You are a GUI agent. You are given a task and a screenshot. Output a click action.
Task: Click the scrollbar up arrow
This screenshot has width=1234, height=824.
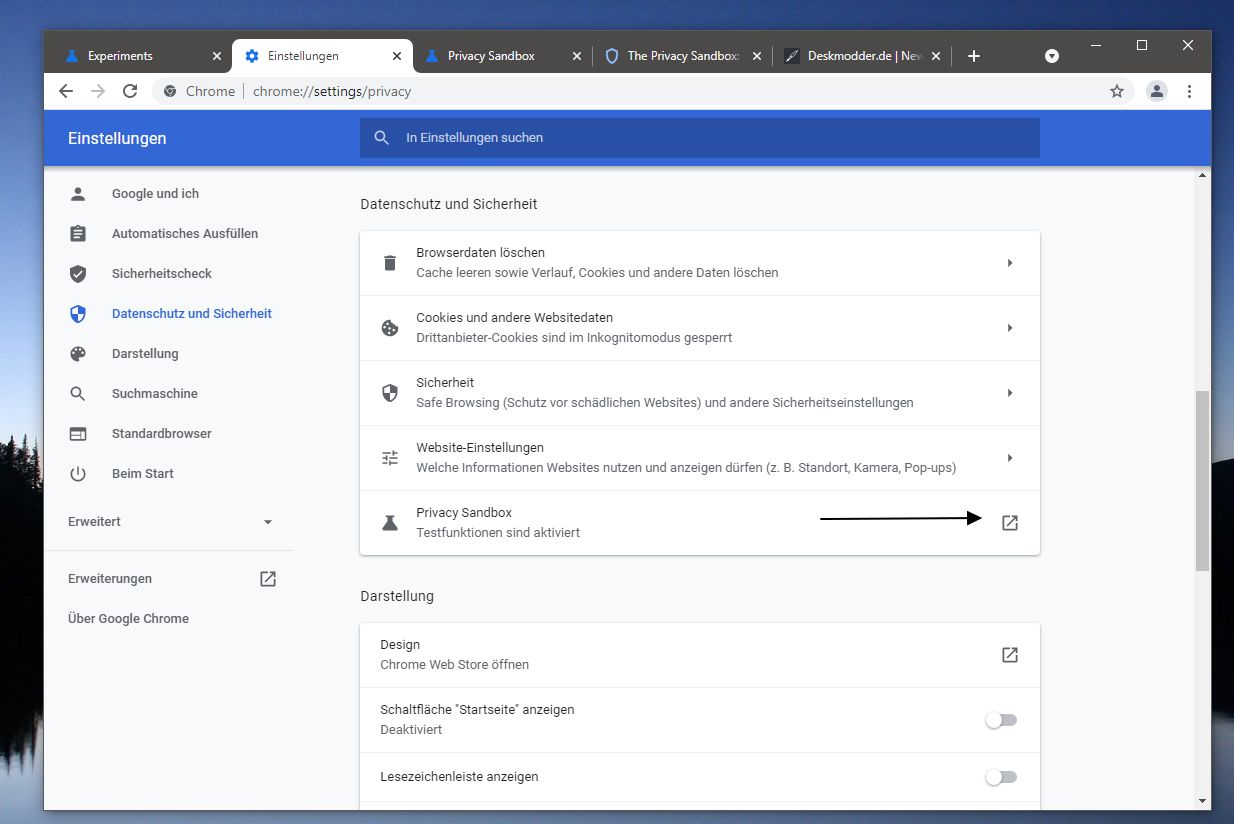click(1203, 177)
